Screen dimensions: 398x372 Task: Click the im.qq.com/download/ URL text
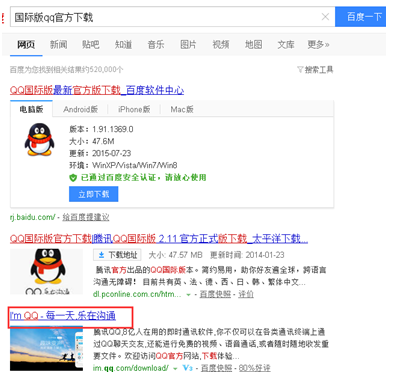(x=131, y=368)
